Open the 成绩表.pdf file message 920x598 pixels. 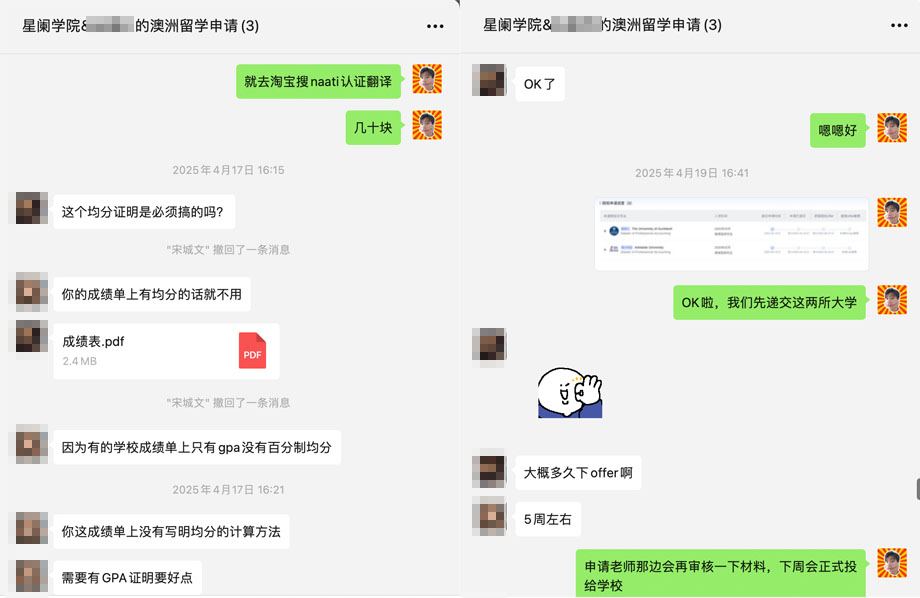pyautogui.click(x=166, y=351)
